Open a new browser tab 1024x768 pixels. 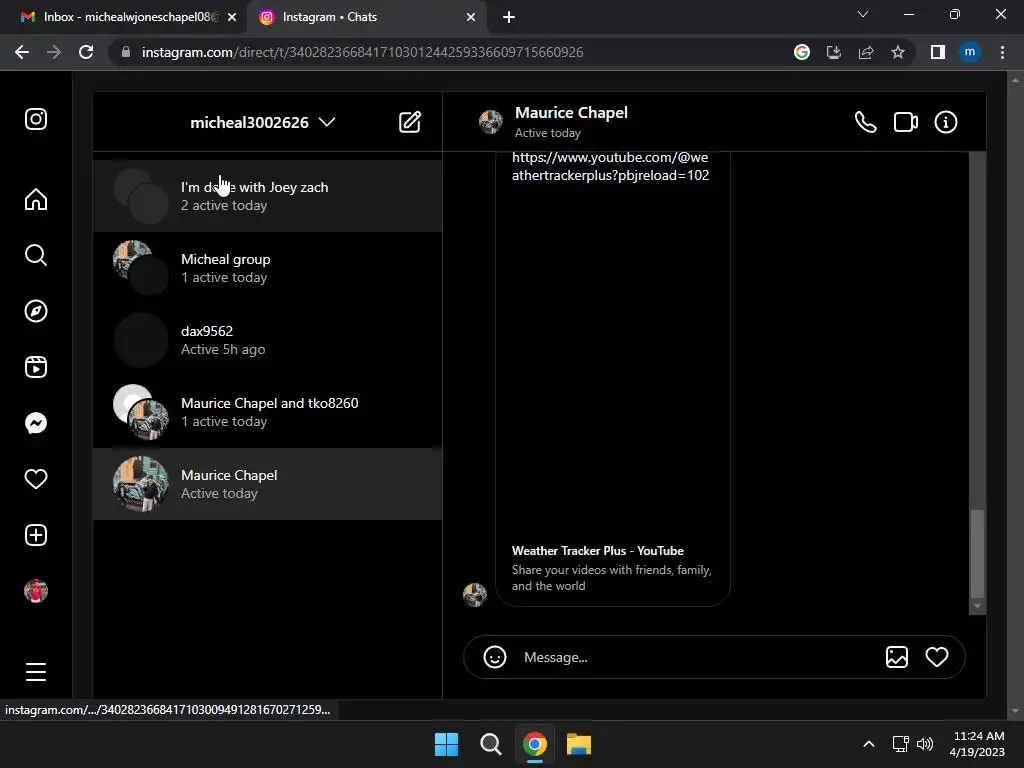point(509,17)
